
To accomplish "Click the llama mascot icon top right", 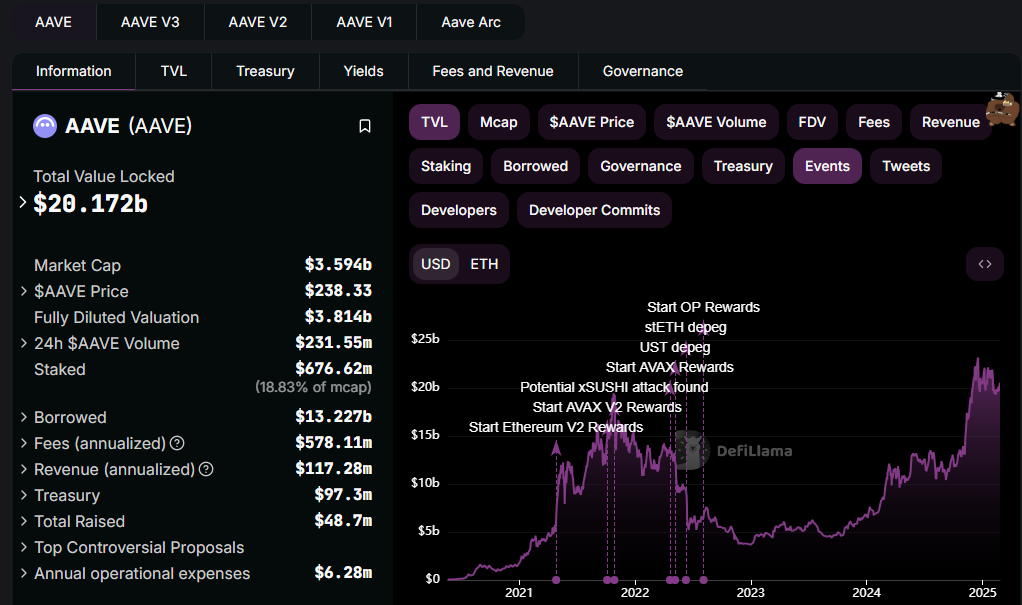I will coord(1001,109).
